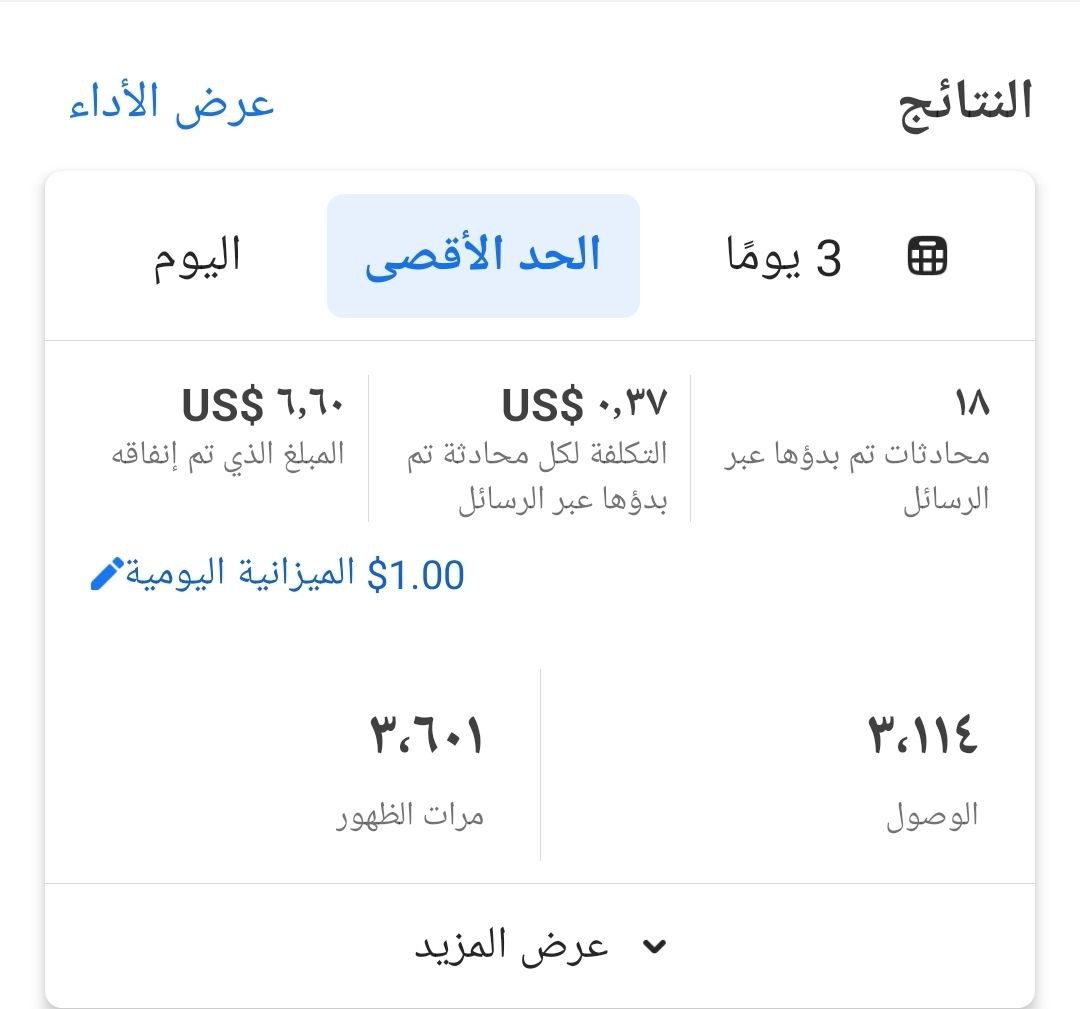Click the النتائج section heading

tap(967, 104)
